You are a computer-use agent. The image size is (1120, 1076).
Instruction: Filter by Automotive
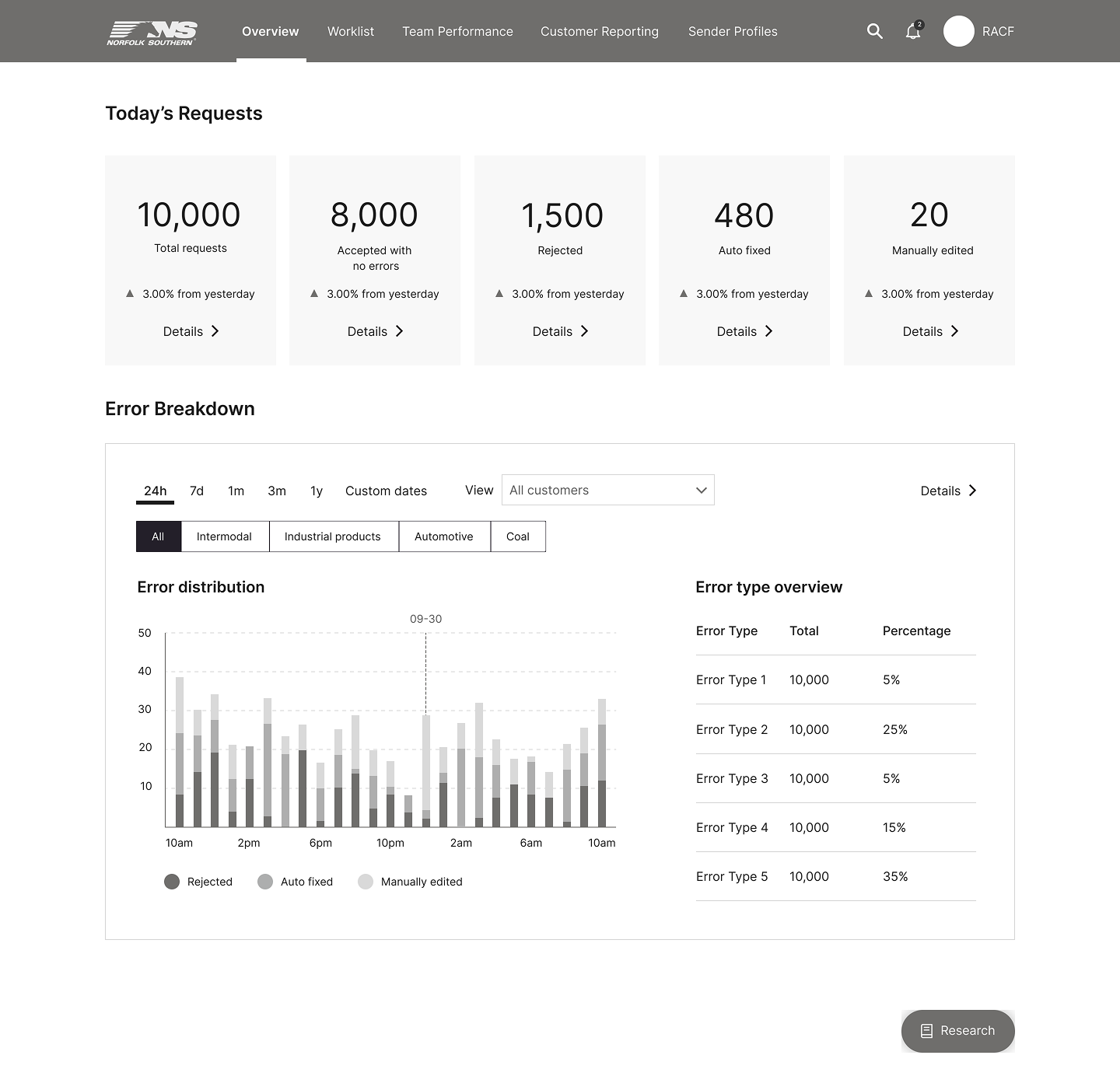pyautogui.click(x=444, y=536)
